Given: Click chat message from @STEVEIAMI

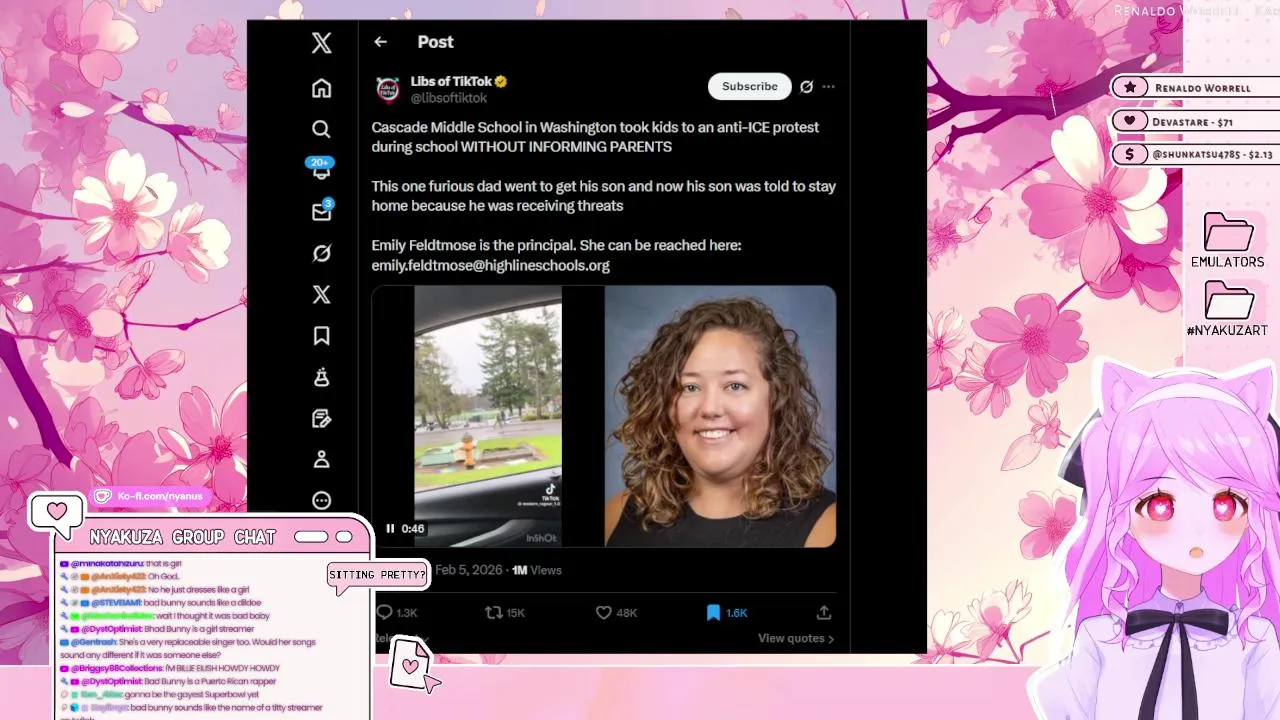Looking at the screenshot, I should pyautogui.click(x=160, y=603).
